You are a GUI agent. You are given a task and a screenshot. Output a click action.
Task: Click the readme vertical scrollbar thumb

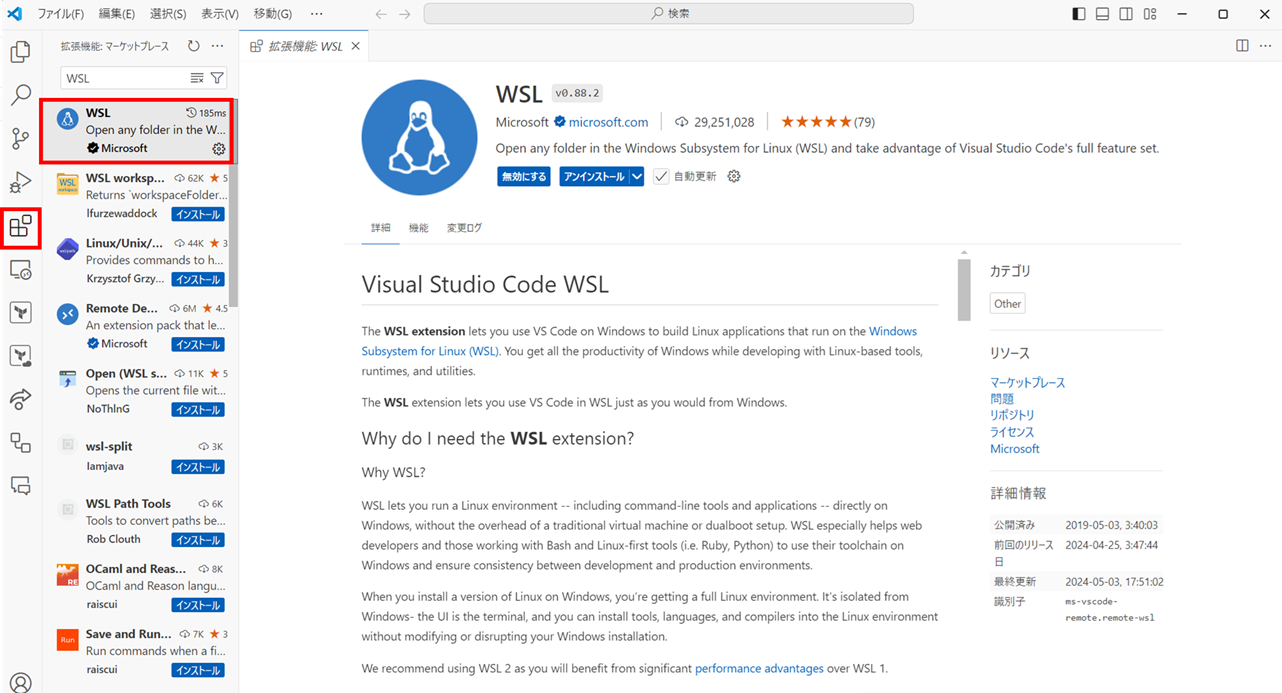click(964, 290)
